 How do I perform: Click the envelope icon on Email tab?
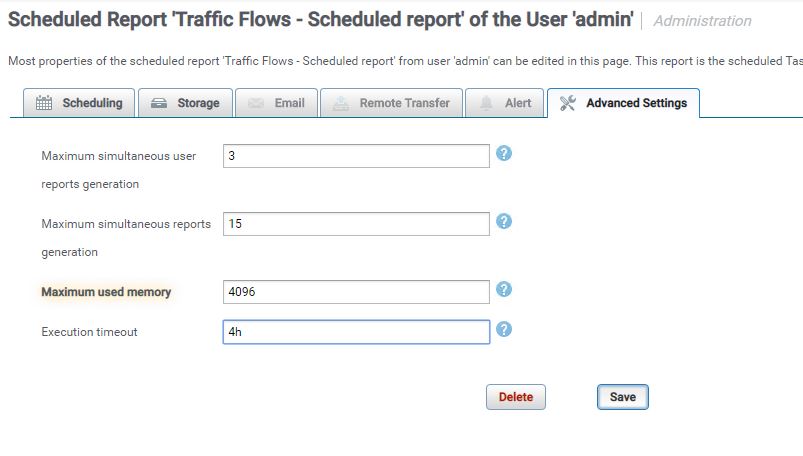click(x=256, y=103)
